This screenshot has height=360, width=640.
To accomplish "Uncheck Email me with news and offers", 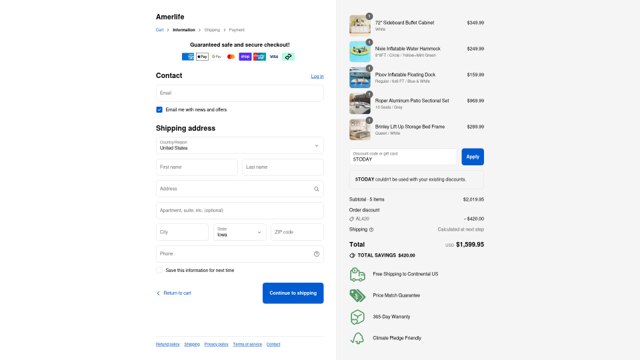I will pos(159,110).
